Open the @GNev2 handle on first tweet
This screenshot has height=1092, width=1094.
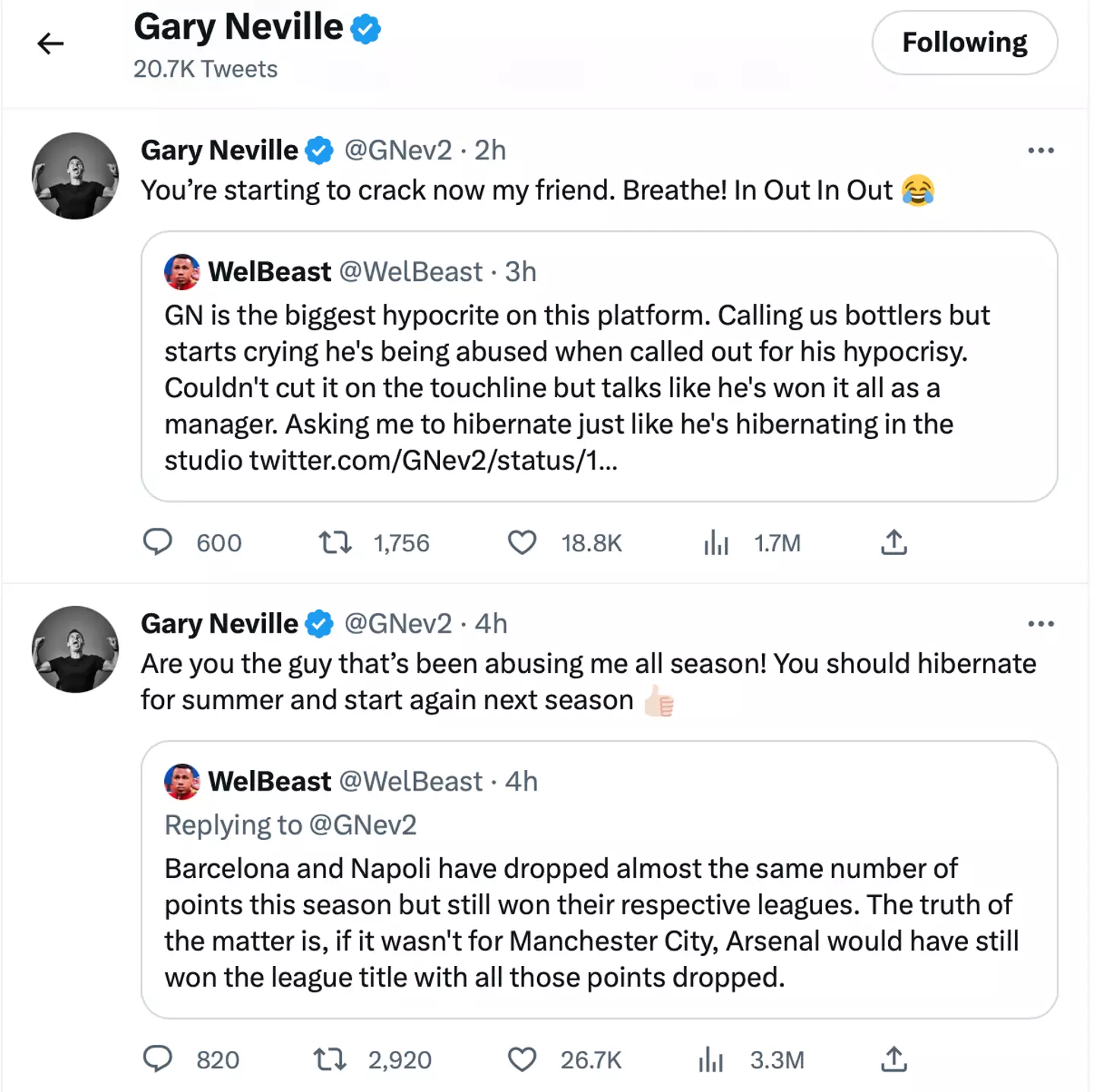pos(398,150)
